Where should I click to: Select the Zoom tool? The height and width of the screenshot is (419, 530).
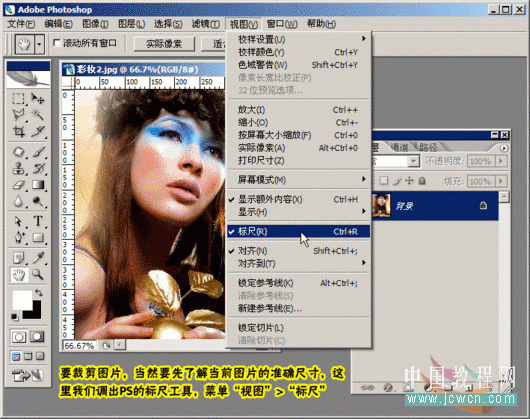[37, 275]
